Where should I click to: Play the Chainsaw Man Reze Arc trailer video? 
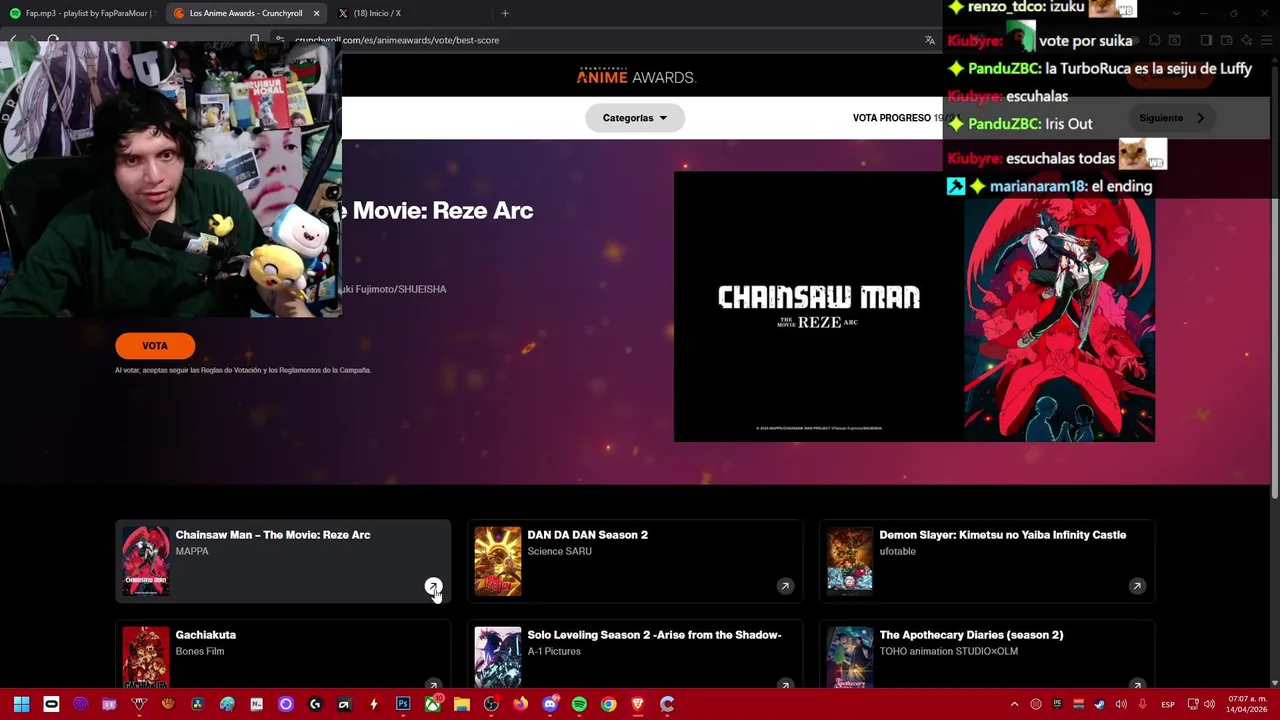pyautogui.click(x=819, y=307)
